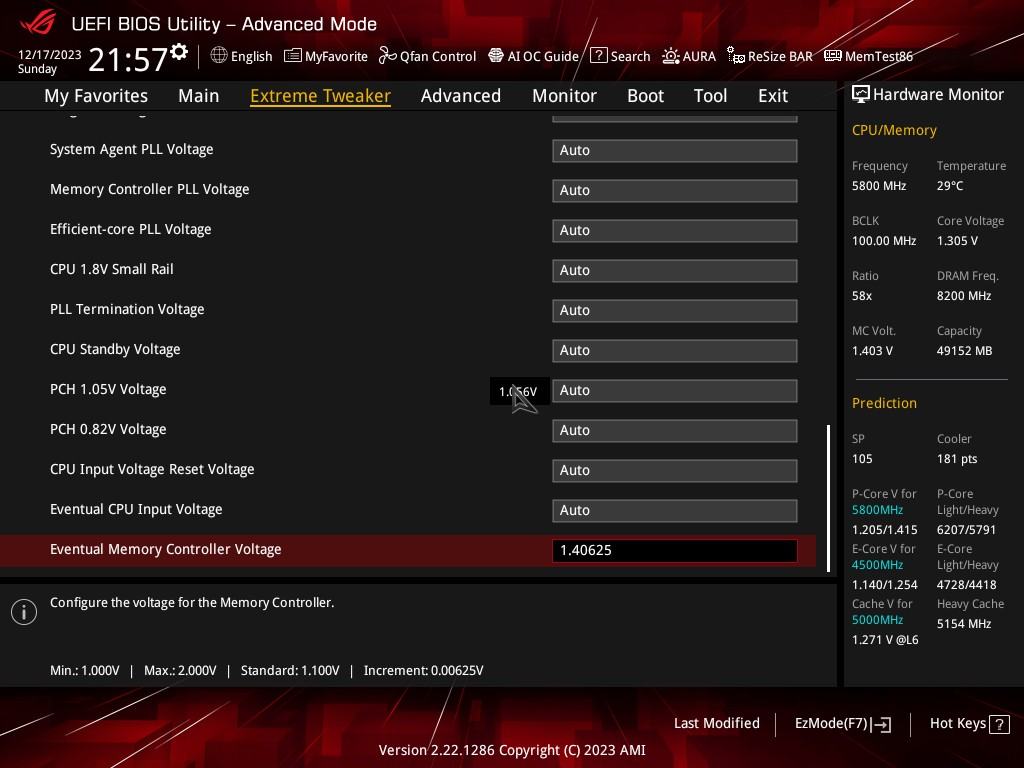Click Efficient-core PLL Voltage label
The height and width of the screenshot is (768, 1024).
pos(131,229)
